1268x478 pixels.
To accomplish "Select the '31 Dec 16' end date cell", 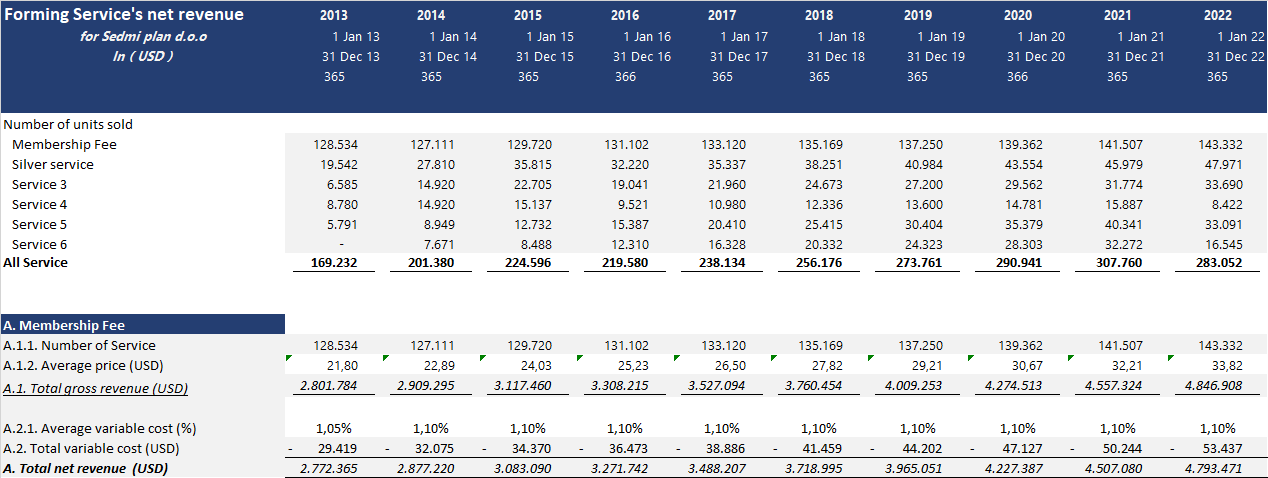I will tap(642, 56).
